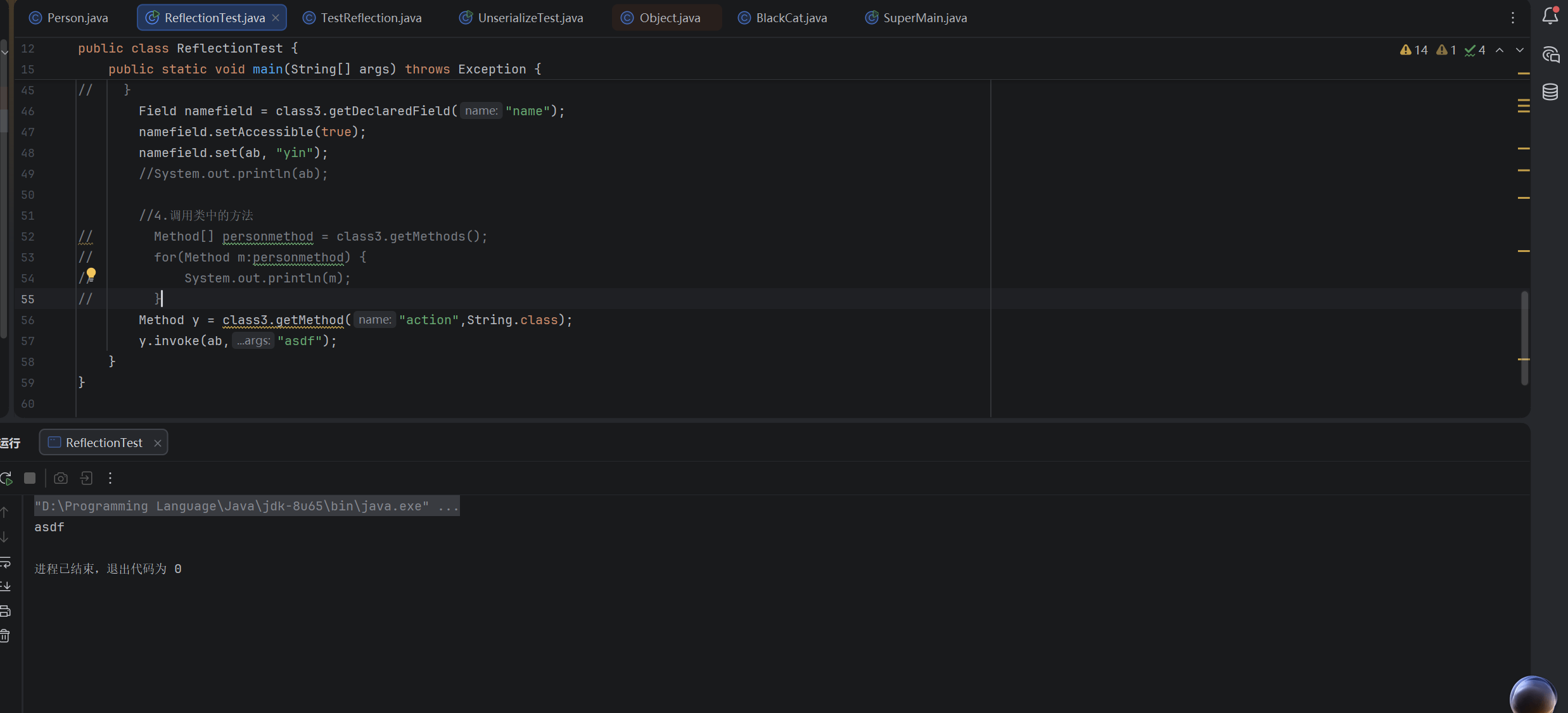
Task: Jump to previous highlighted error arrow
Action: coord(1500,50)
